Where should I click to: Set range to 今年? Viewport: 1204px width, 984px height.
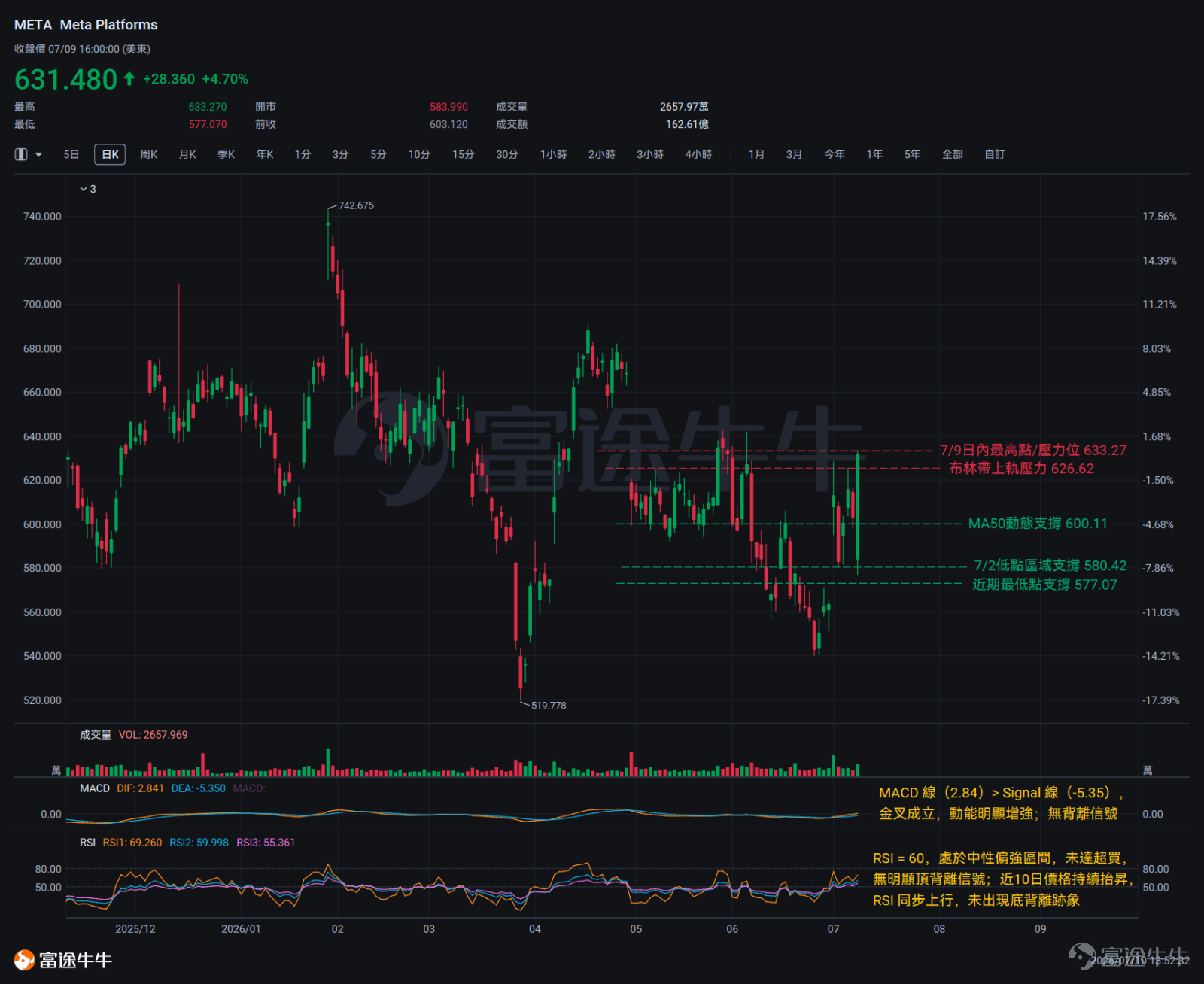click(835, 154)
